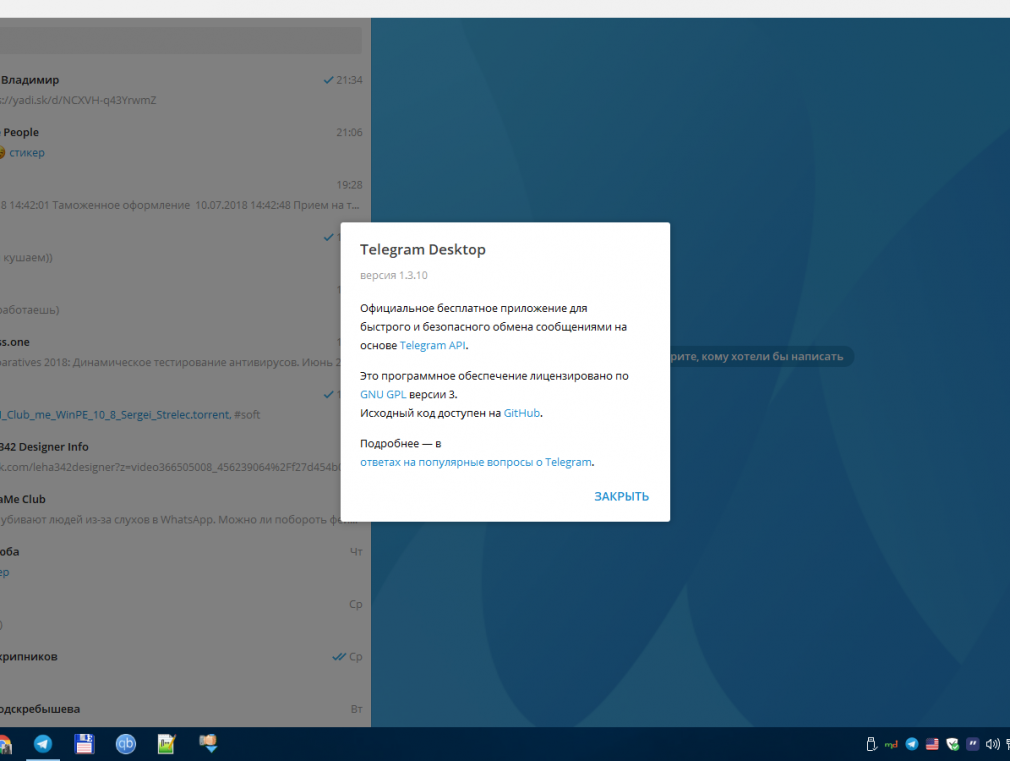1010x761 pixels.
Task: Open the chat with the WinPE torrent file
Action: pyautogui.click(x=170, y=404)
